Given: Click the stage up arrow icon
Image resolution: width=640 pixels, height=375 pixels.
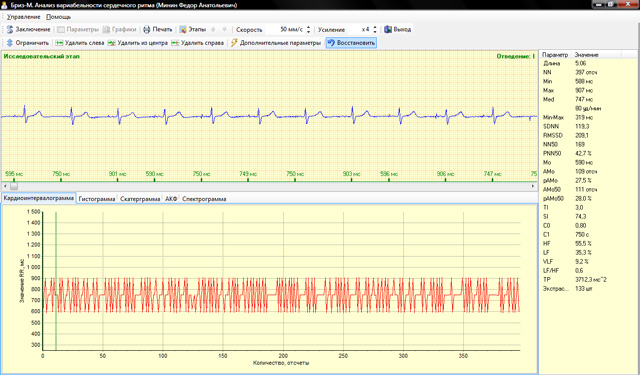Looking at the screenshot, I should point(213,29).
